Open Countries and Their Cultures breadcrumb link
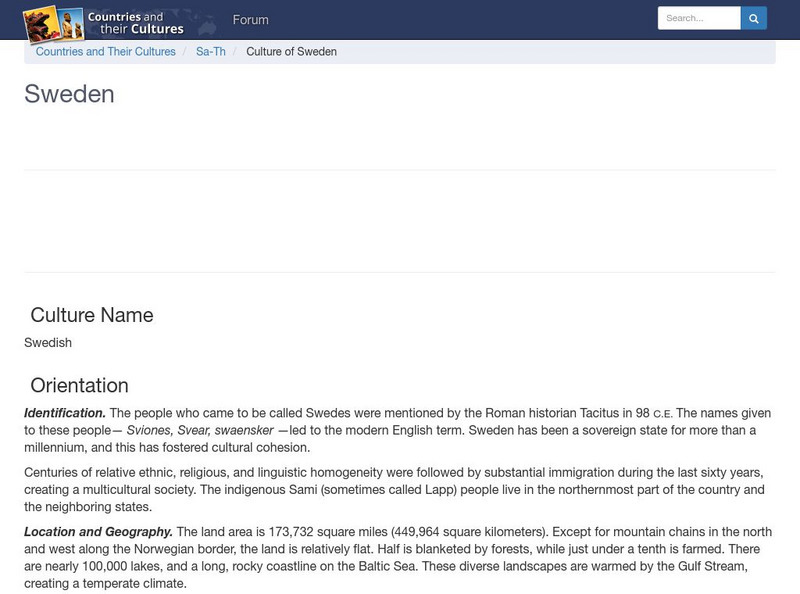This screenshot has height=594, width=800. [x=106, y=52]
